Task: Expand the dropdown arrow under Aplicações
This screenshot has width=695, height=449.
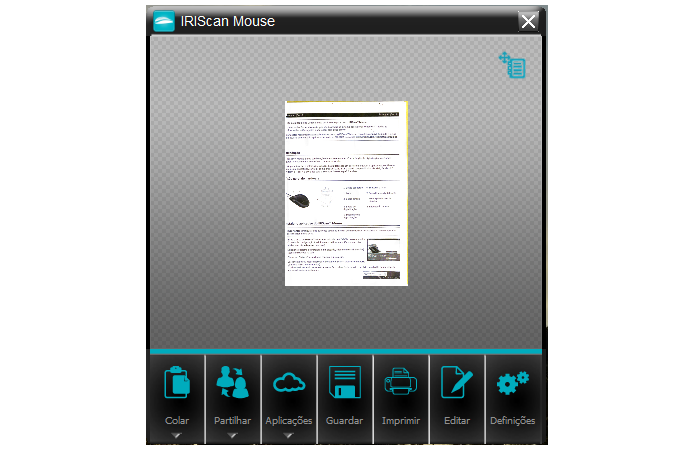Action: coord(289,436)
